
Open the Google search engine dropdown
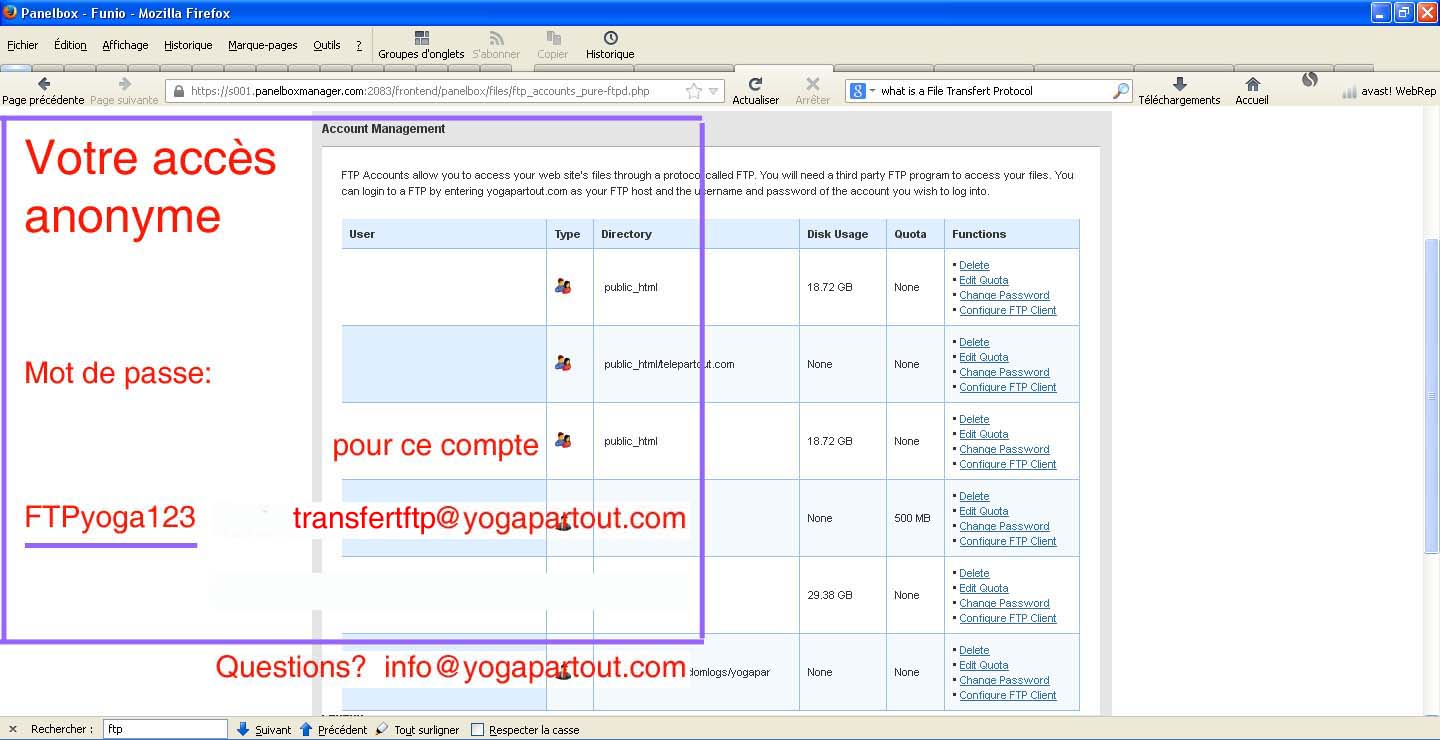pyautogui.click(x=862, y=91)
